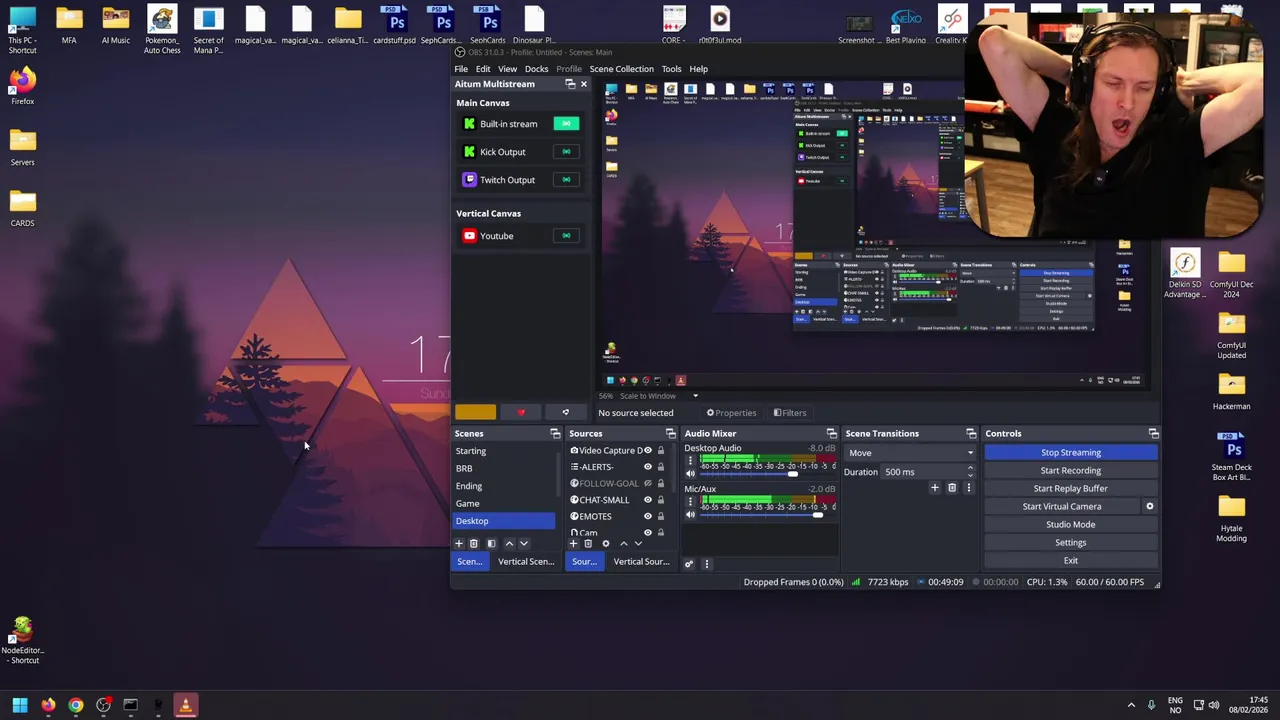
Task: Float the Audio Mixer dock popout icon
Action: [831, 434]
